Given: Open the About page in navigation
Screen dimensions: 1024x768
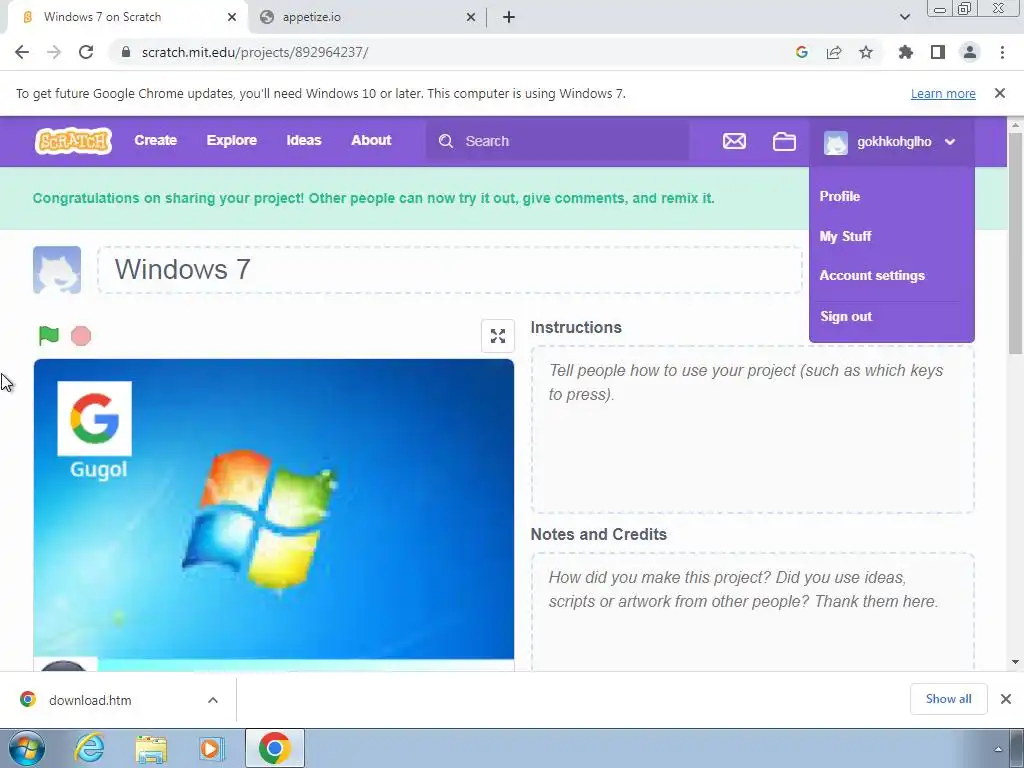Looking at the screenshot, I should [371, 140].
